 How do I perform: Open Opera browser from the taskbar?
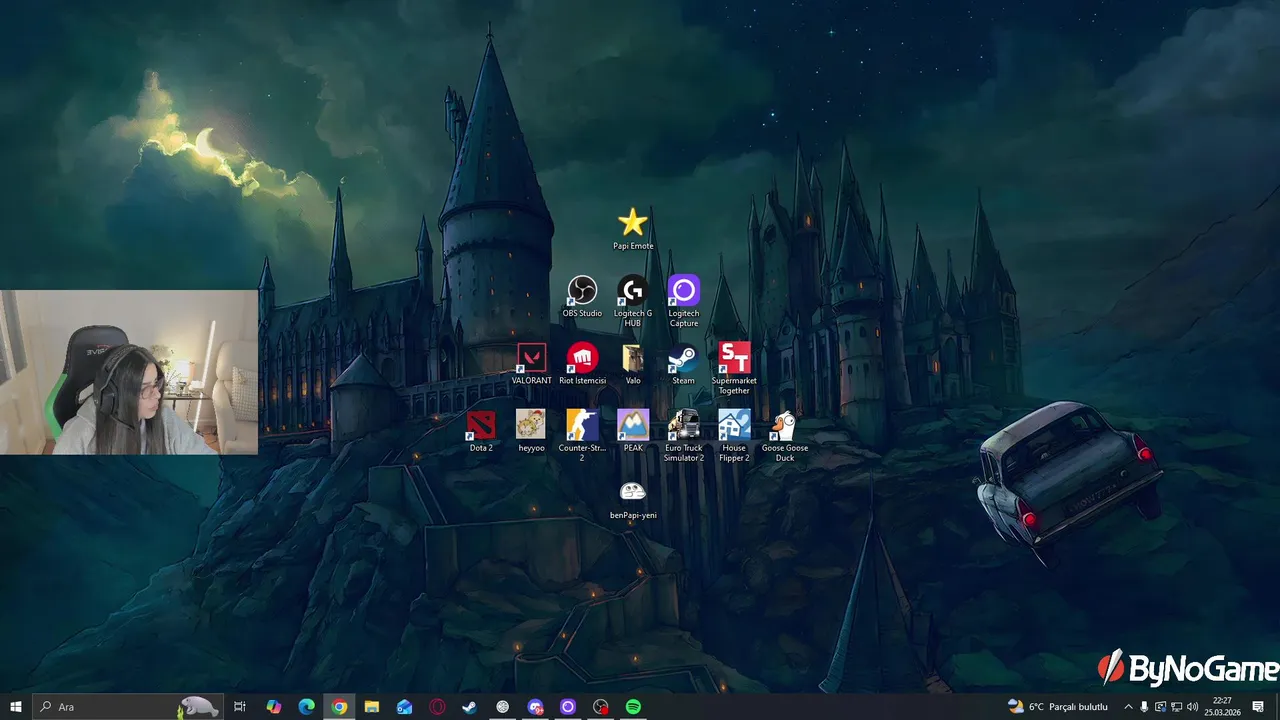pos(437,707)
